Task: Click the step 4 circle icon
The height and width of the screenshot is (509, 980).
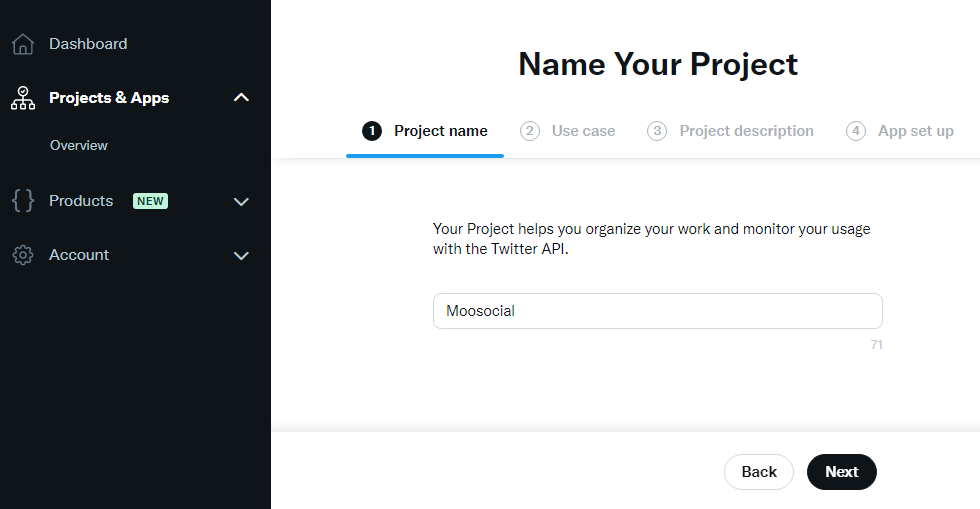Action: point(856,131)
